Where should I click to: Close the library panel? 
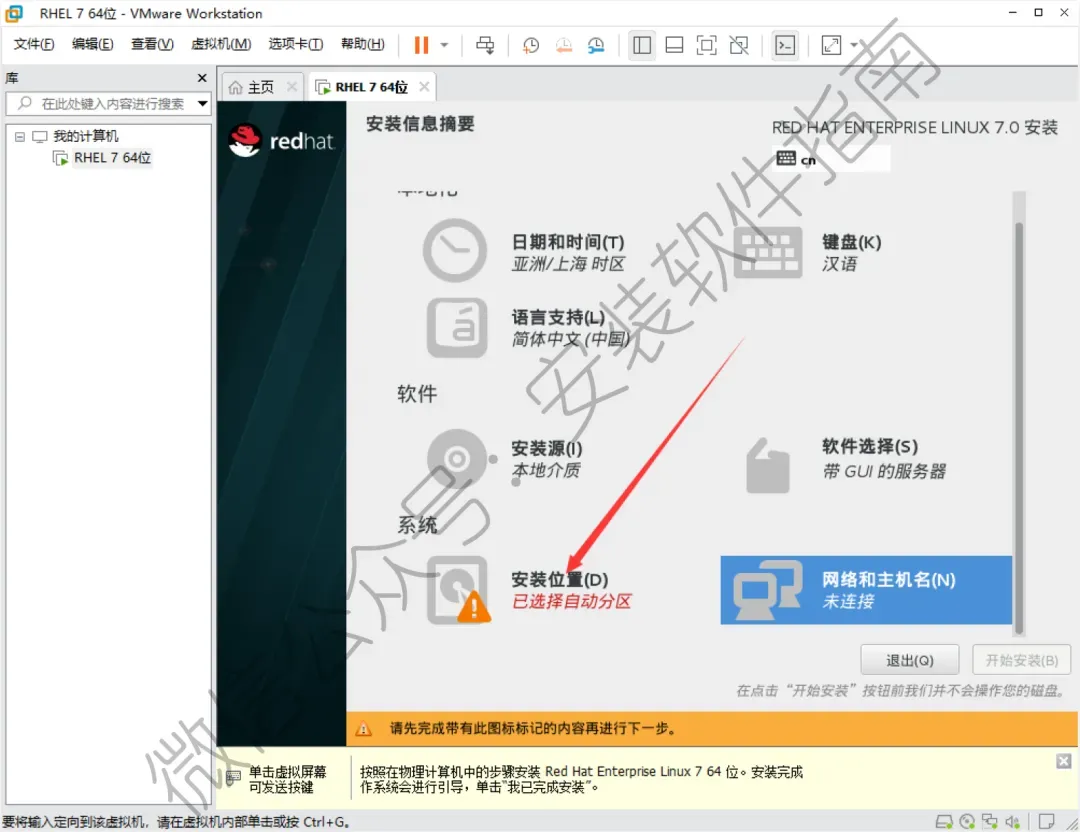202,78
